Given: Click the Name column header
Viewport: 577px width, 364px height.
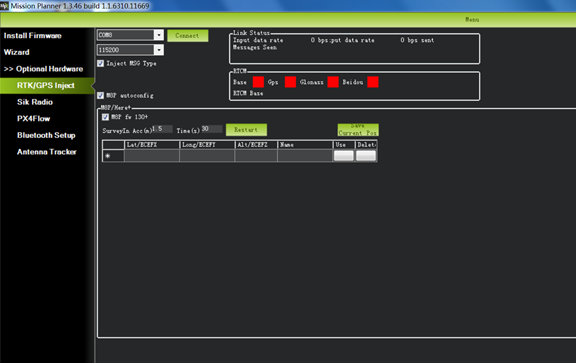Looking at the screenshot, I should tap(305, 145).
